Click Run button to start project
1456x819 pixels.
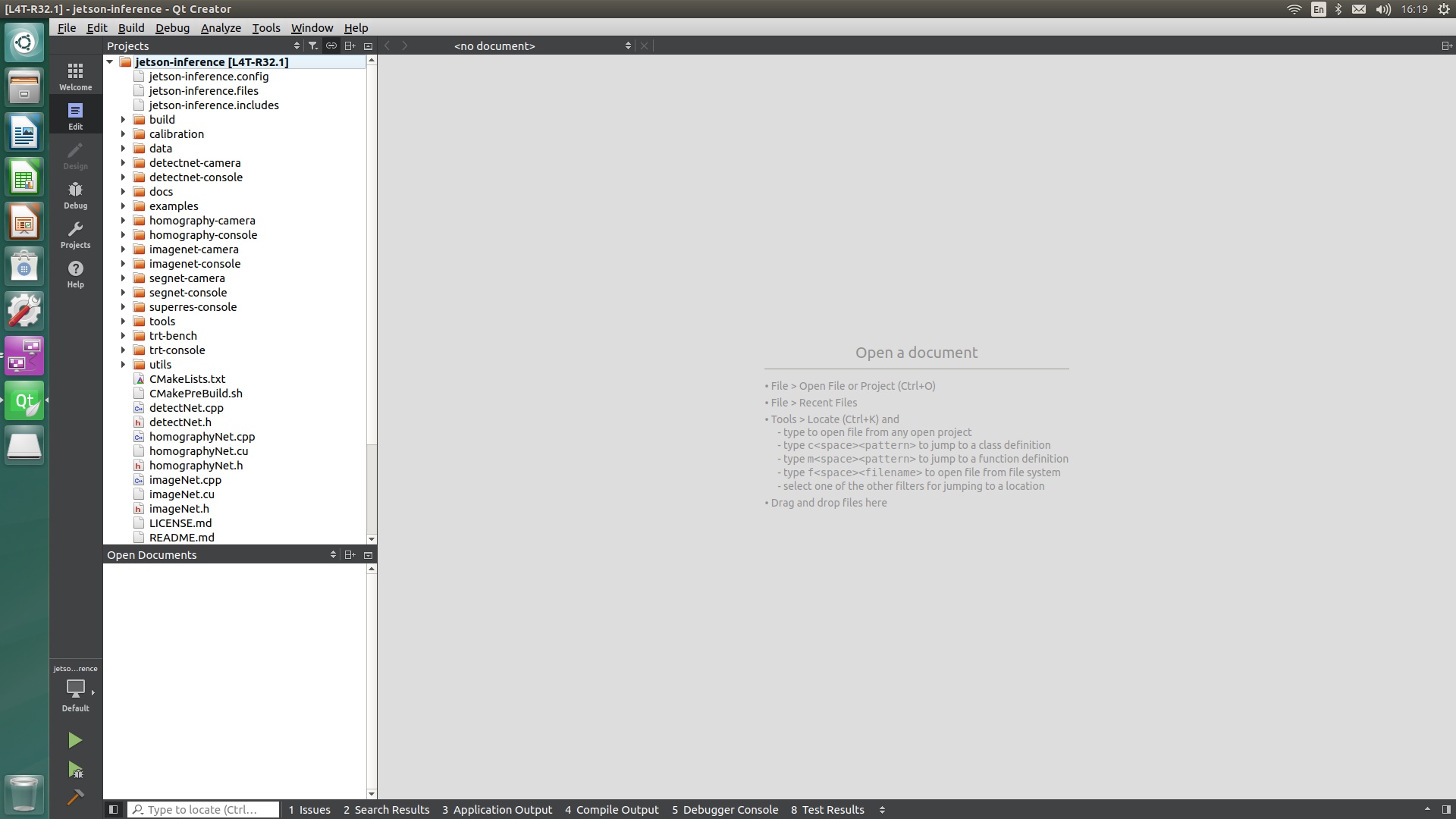click(75, 739)
